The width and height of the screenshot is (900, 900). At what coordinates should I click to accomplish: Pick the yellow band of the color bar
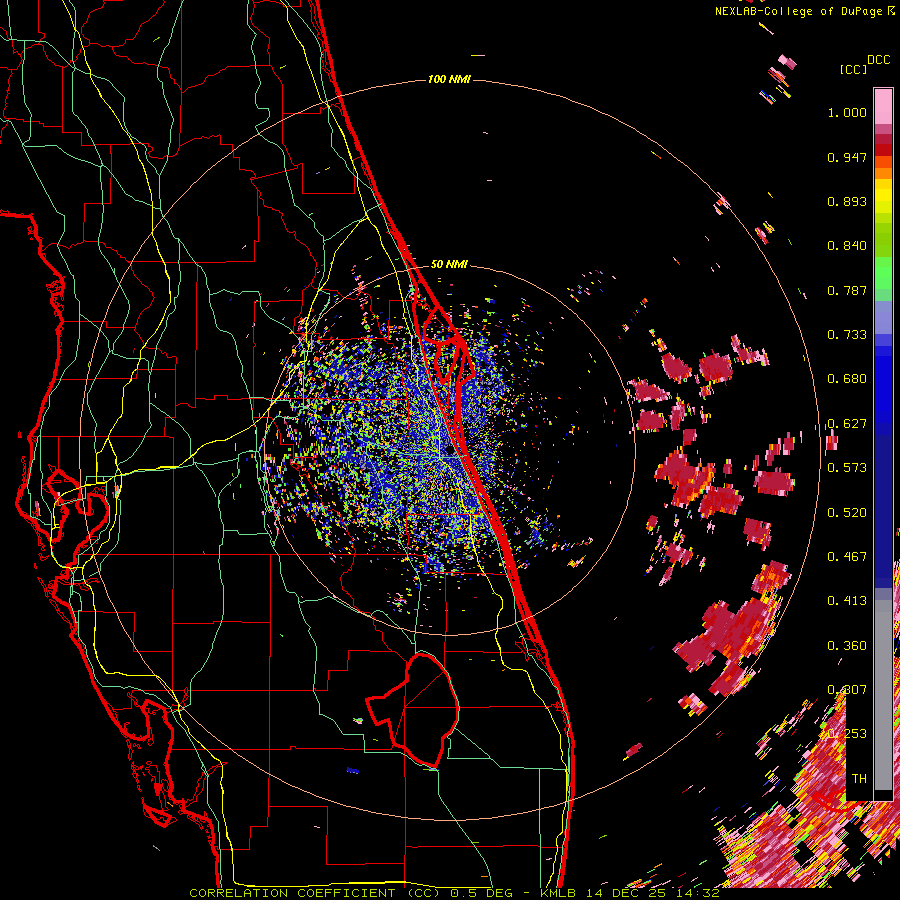tap(883, 196)
